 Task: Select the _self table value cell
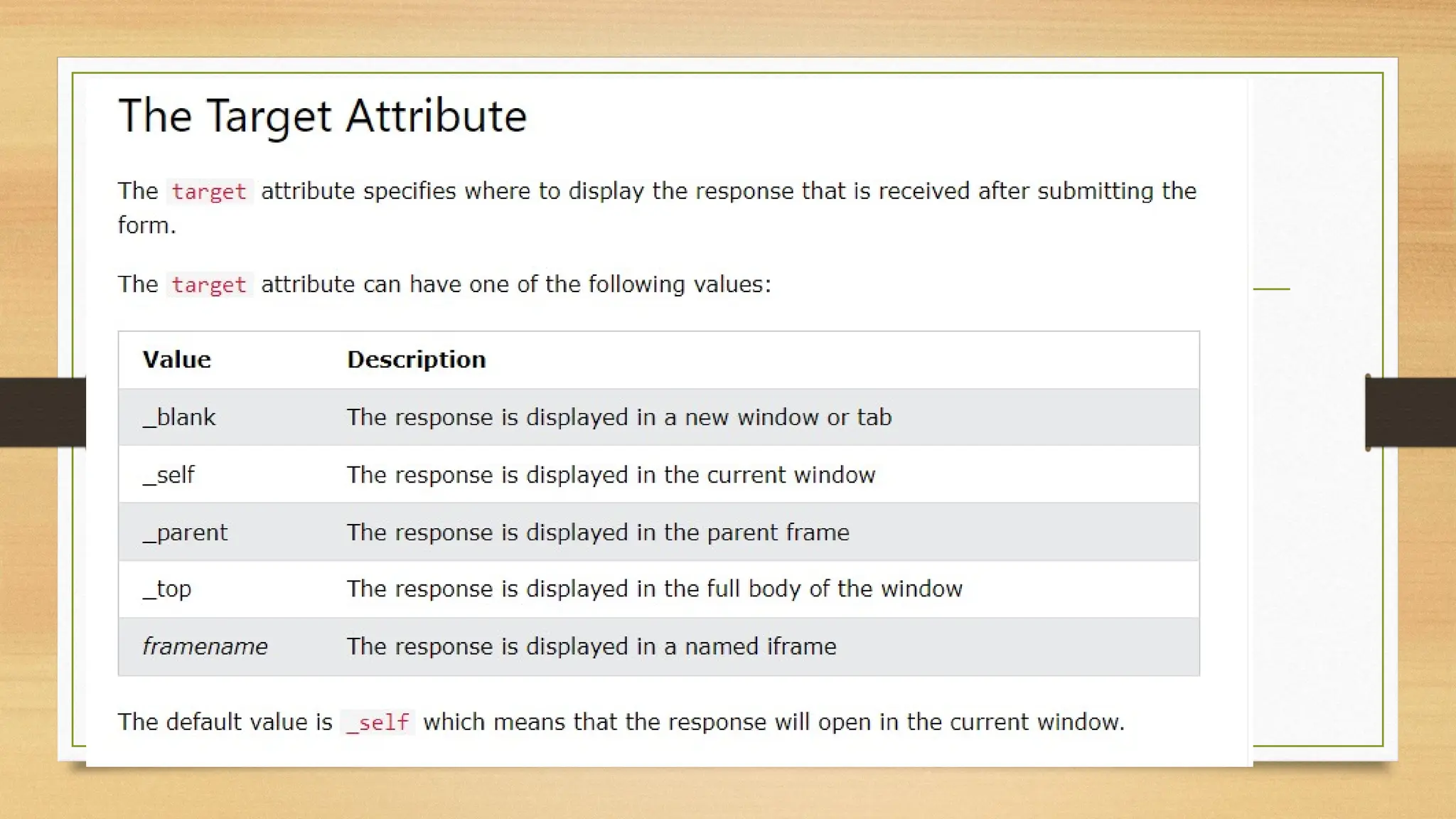pyautogui.click(x=169, y=475)
